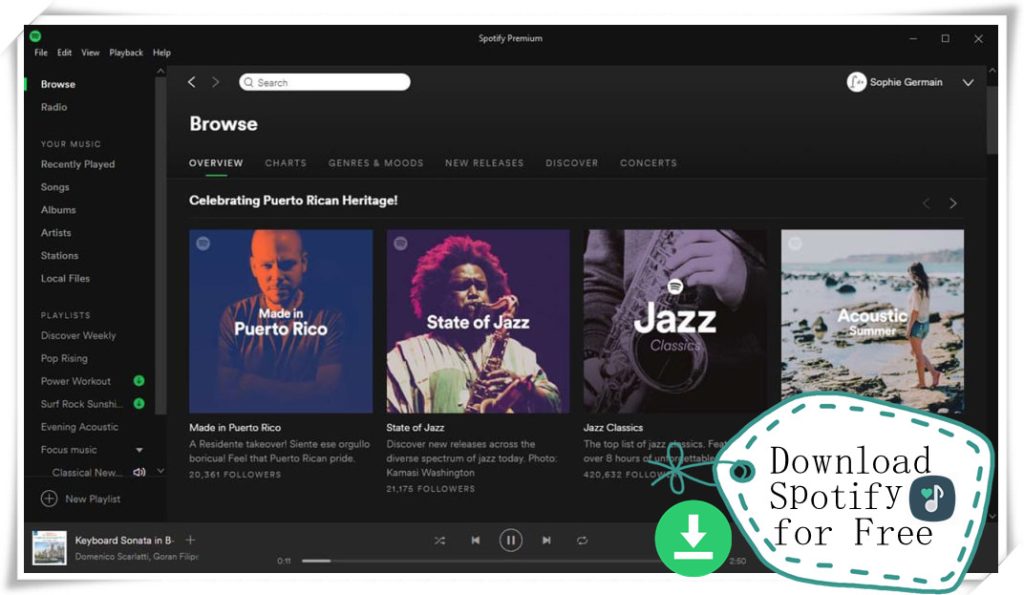Viewport: 1024px width, 595px height.
Task: Open the Playback menu
Action: (126, 53)
